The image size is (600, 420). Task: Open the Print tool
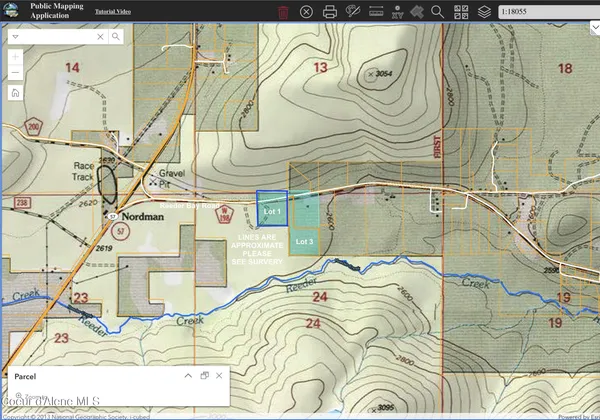coord(330,12)
